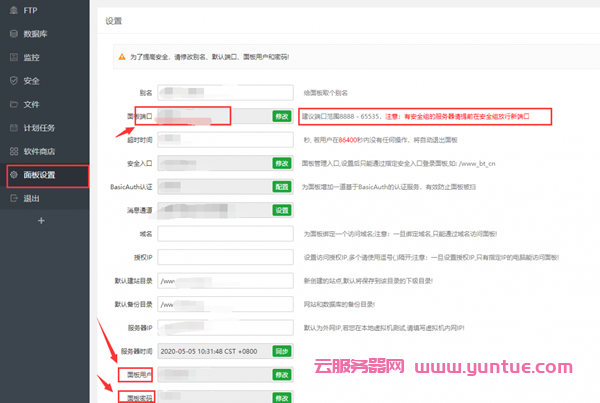This screenshot has height=403, width=600.
Task: Click the exit icon beside 退出
Action: [14, 198]
